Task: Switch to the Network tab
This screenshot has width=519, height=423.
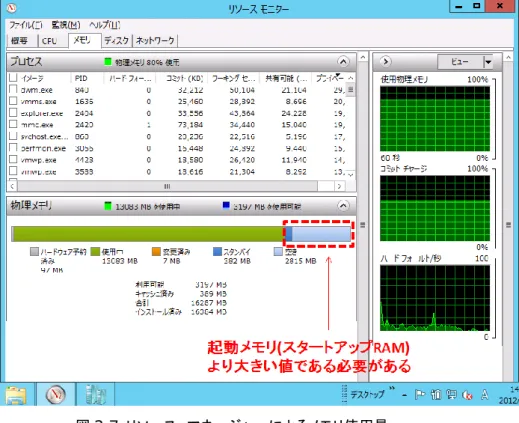Action: 155,41
